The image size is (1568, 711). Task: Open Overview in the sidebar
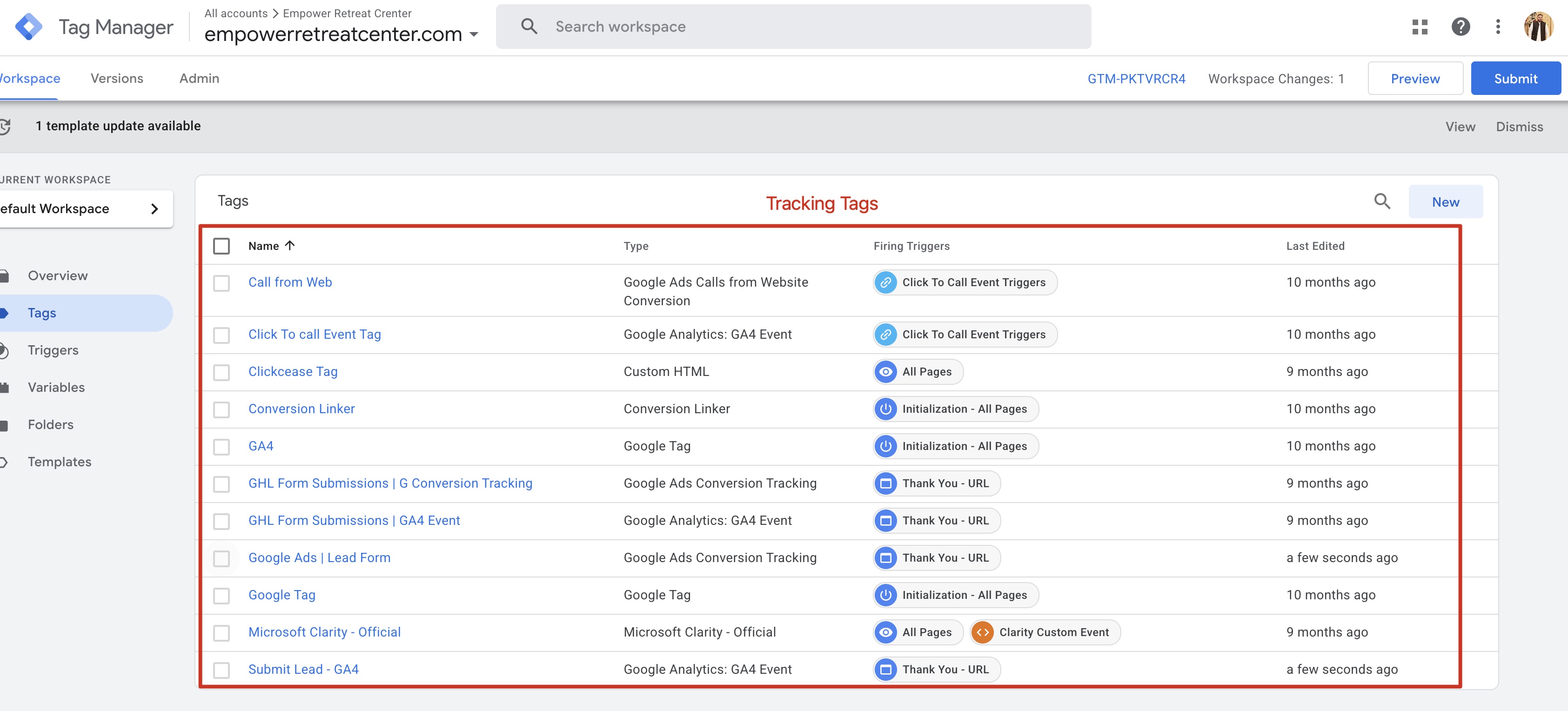pyautogui.click(x=58, y=276)
